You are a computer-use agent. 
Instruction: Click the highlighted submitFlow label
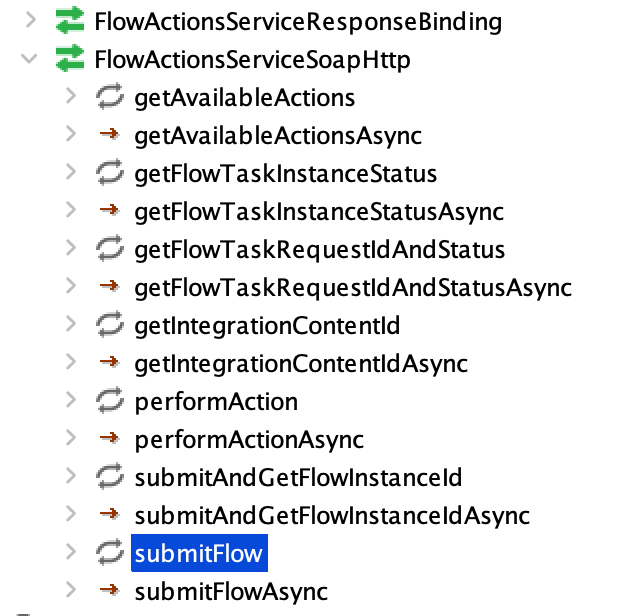[198, 553]
